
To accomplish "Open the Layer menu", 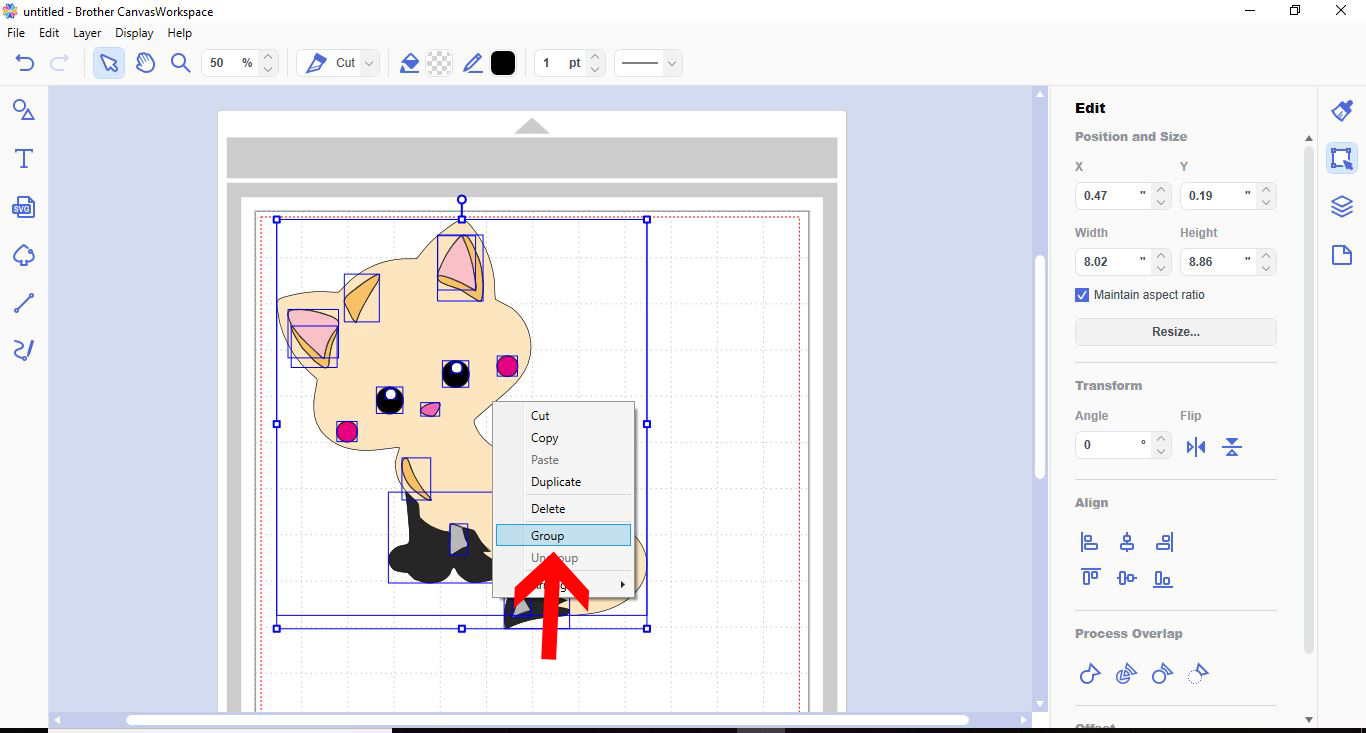I will [86, 32].
